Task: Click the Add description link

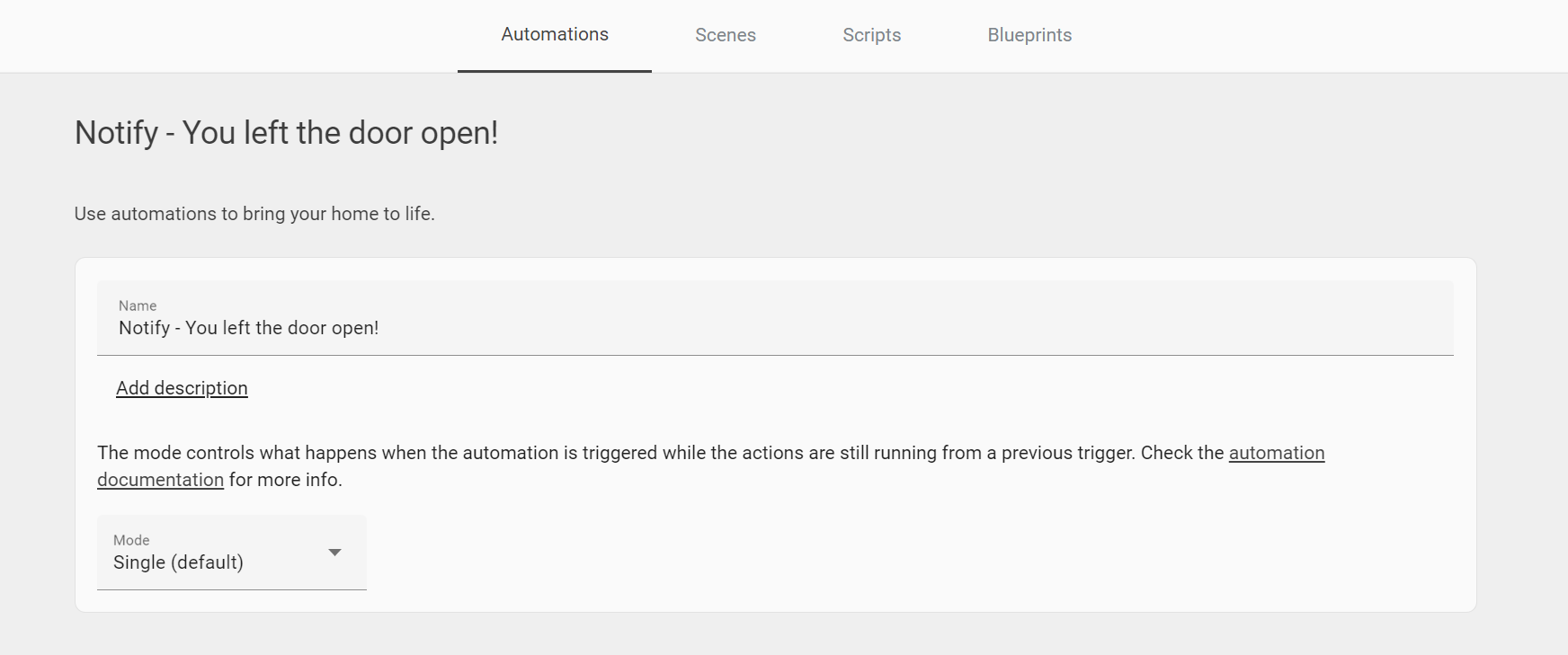Action: (182, 387)
